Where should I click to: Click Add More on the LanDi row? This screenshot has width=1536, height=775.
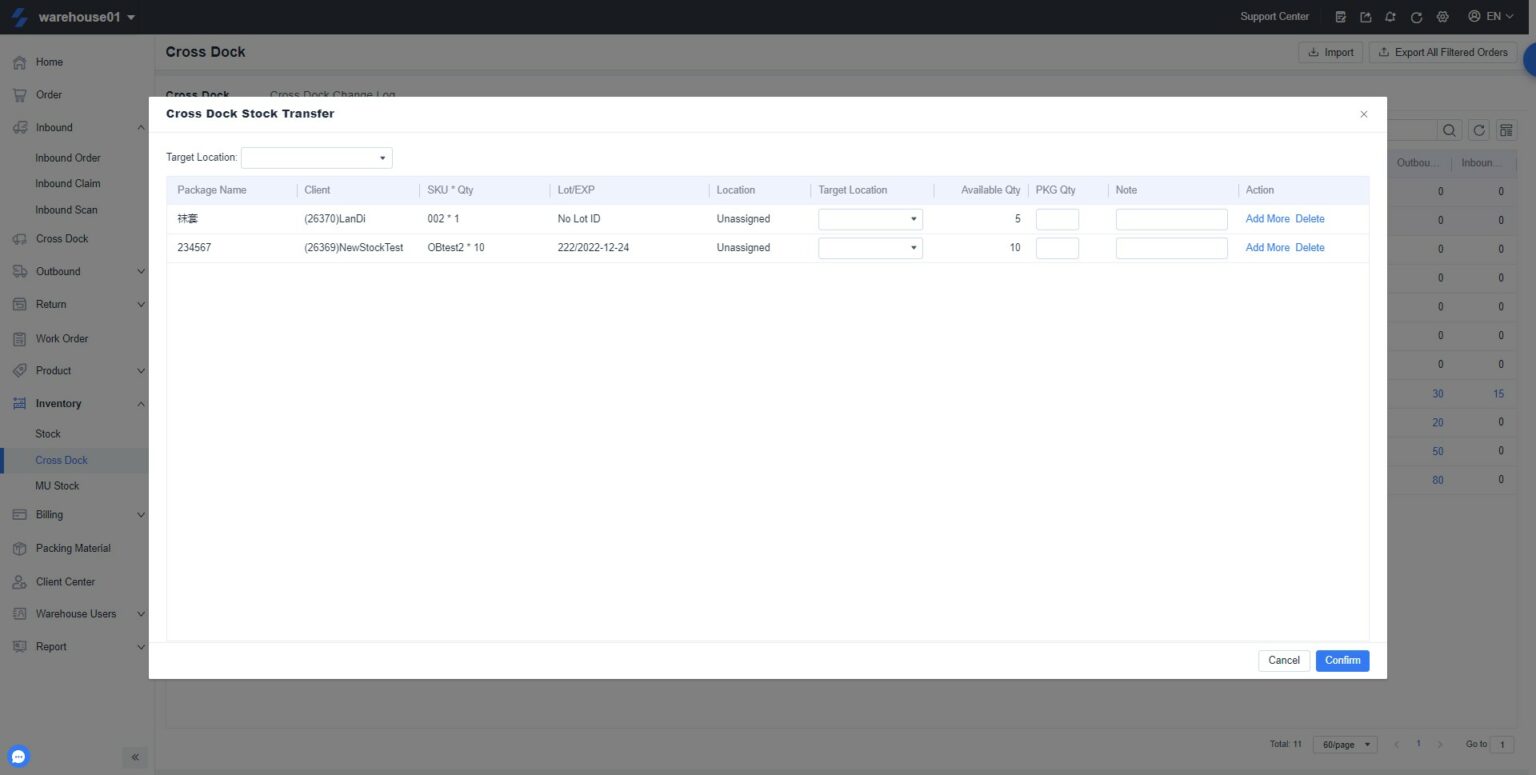1266,218
